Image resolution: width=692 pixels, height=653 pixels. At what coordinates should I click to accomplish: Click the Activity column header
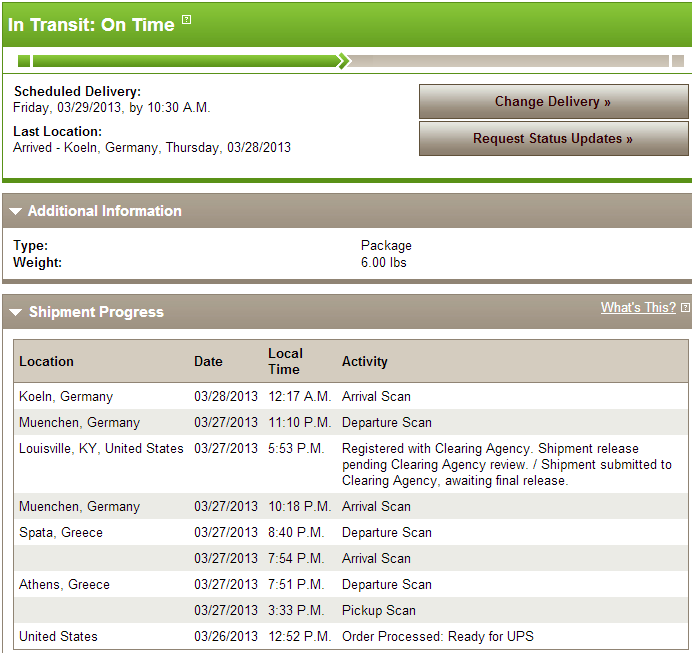[365, 362]
